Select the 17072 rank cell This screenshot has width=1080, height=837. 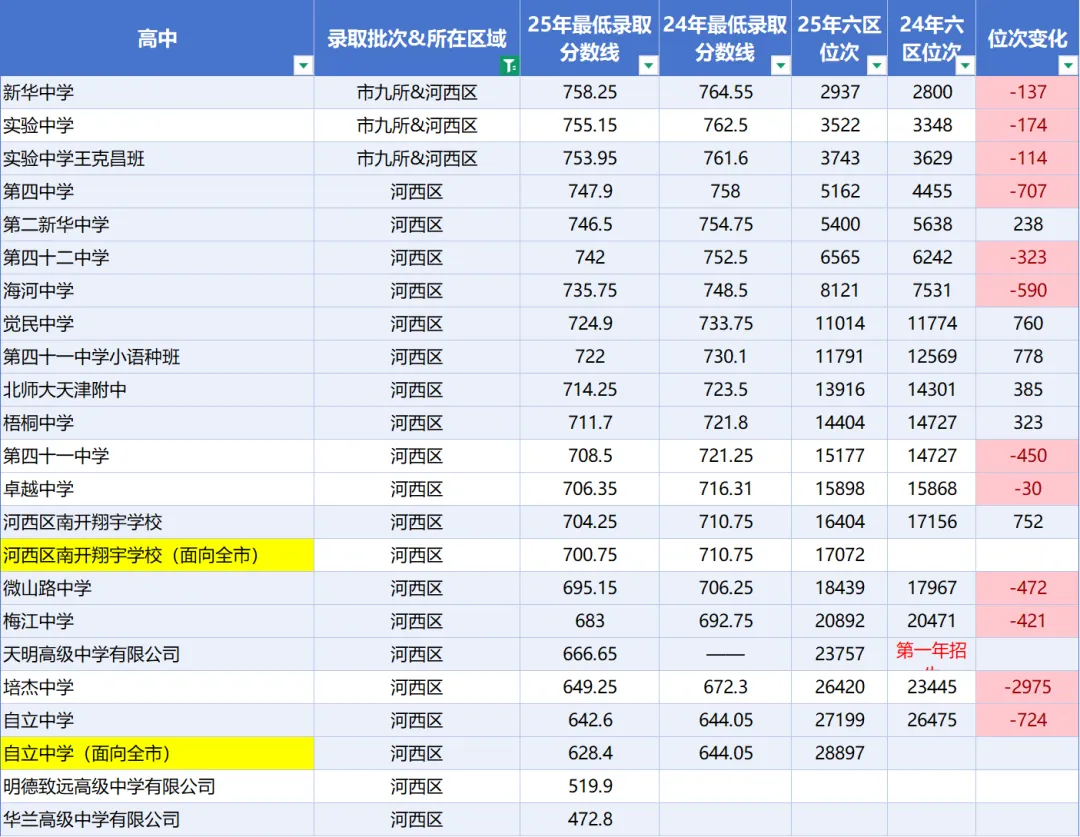click(x=840, y=555)
